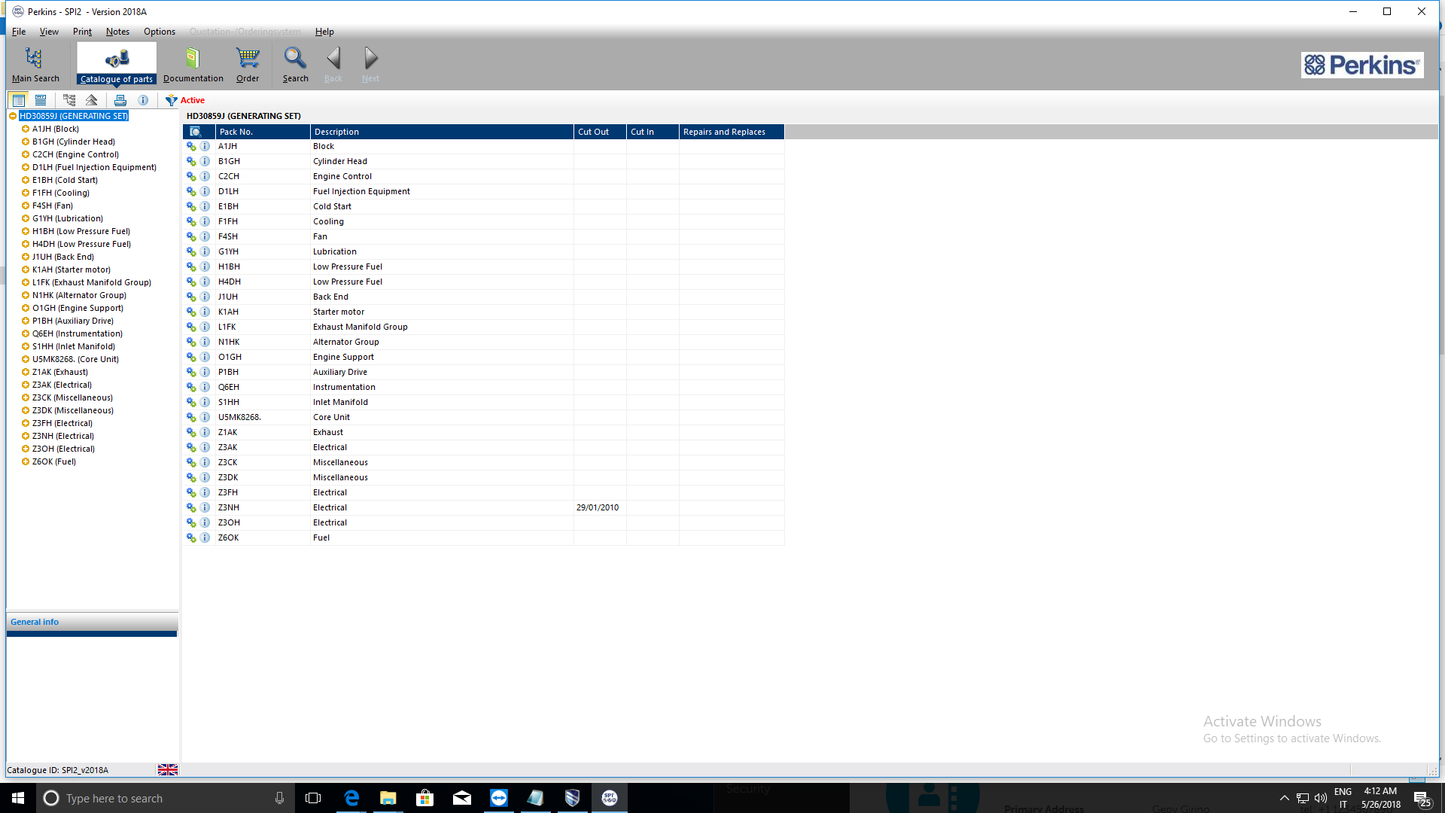Expand the F1FH (Cooling) tree node

(x=25, y=193)
